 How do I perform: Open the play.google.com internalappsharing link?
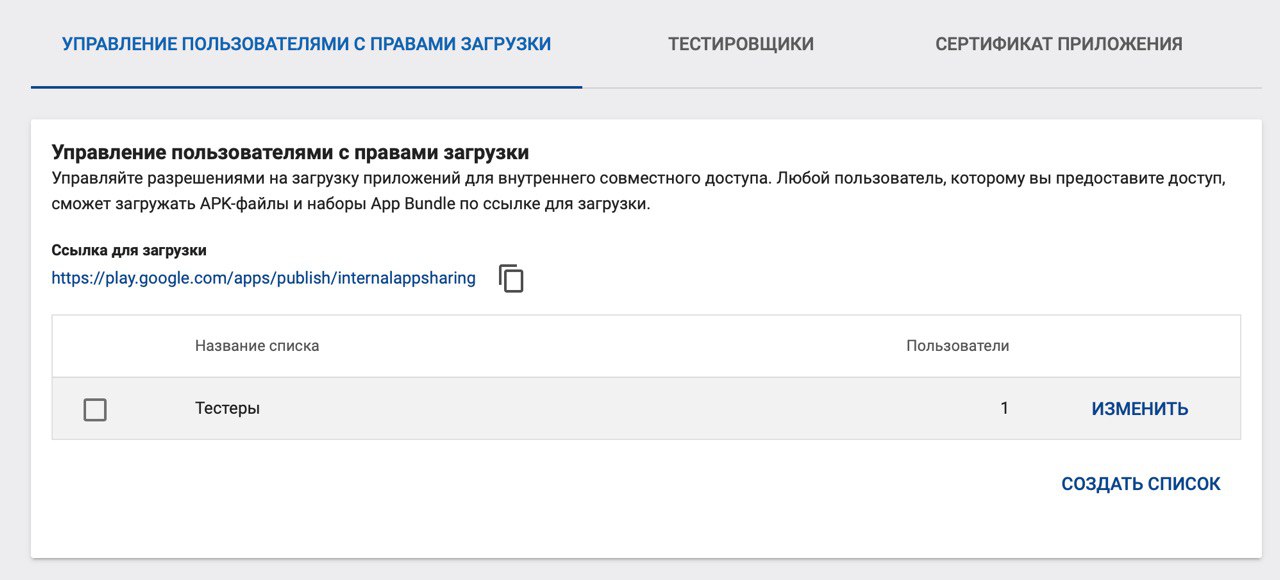[x=264, y=278]
